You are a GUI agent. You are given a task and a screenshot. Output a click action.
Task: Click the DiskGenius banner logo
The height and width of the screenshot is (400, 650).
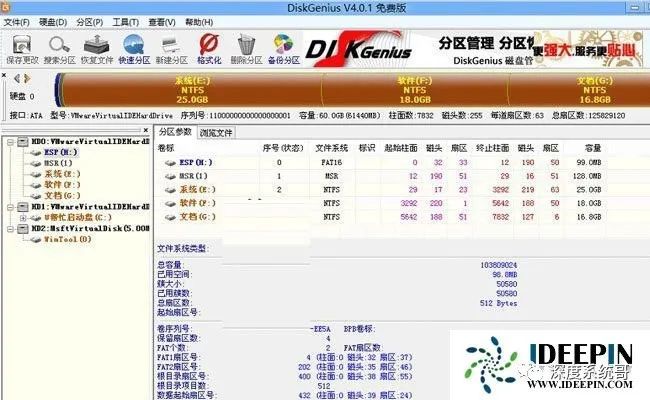pos(359,50)
